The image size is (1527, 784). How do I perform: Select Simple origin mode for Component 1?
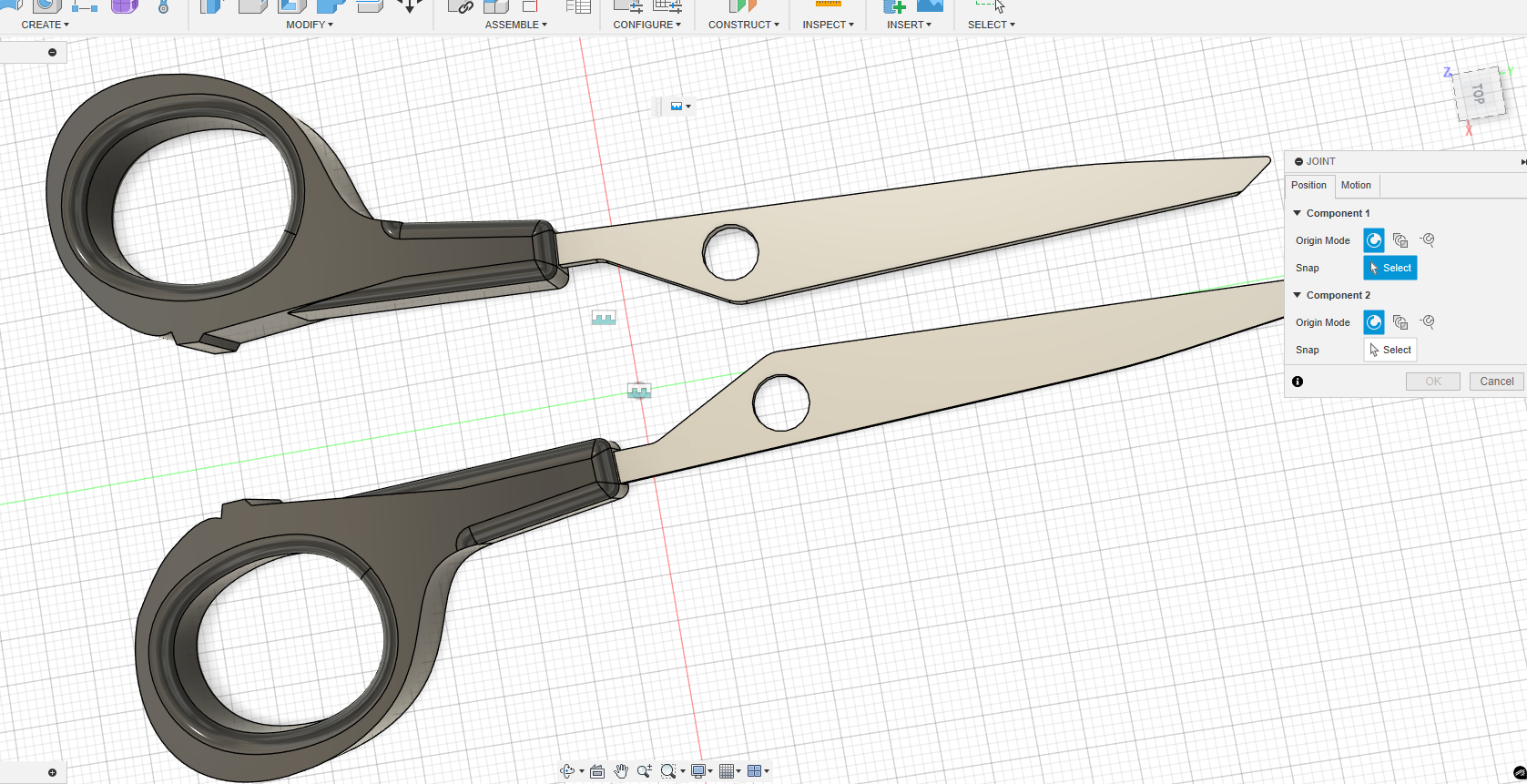click(x=1374, y=240)
